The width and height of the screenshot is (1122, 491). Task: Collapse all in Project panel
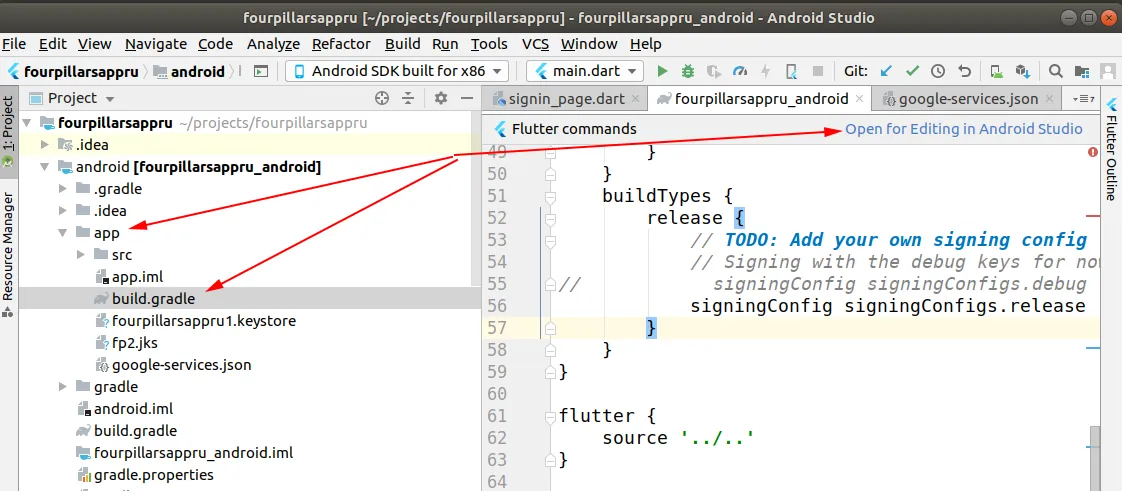coord(408,98)
